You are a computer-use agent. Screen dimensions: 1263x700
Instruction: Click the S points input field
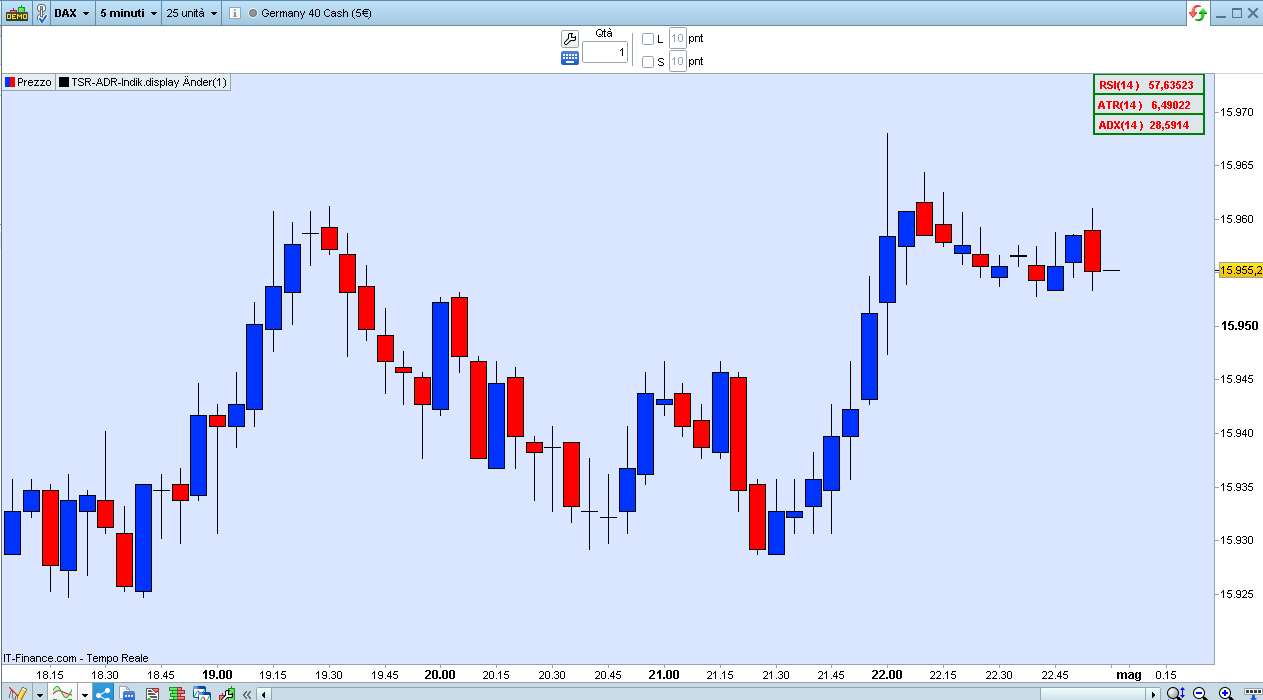677,62
